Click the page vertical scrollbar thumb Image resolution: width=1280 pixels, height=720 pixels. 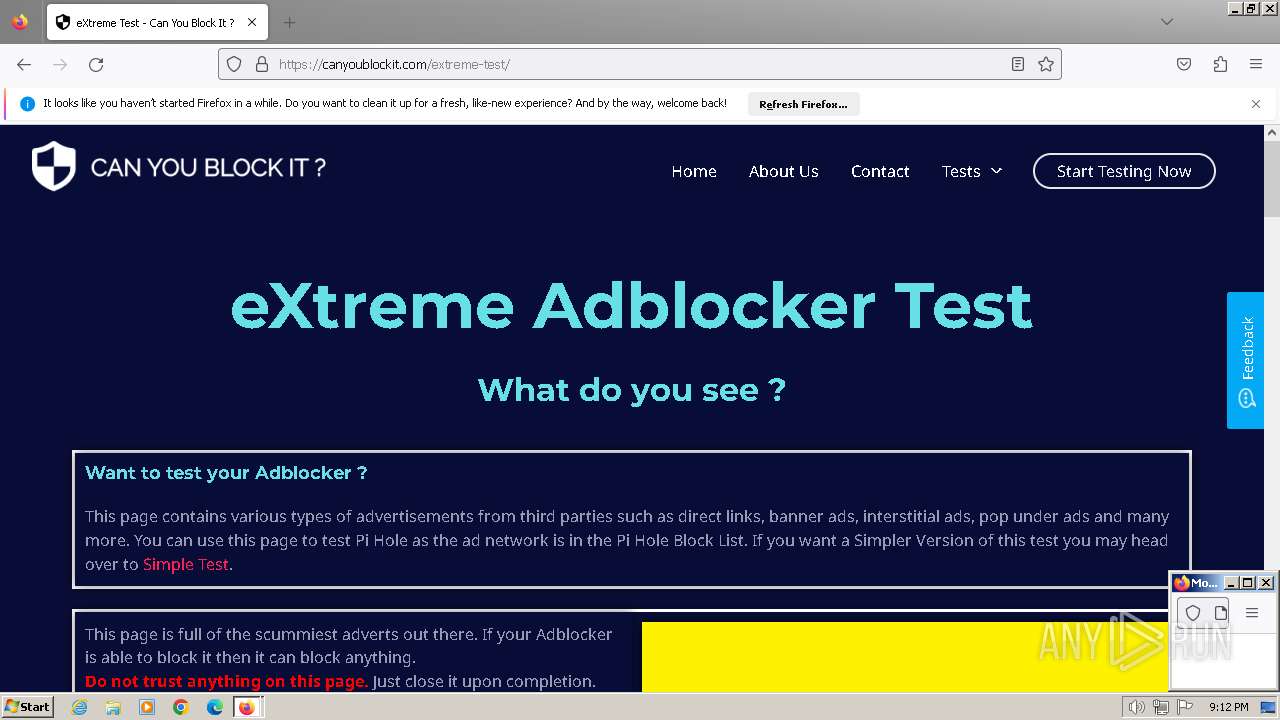pos(1272,180)
